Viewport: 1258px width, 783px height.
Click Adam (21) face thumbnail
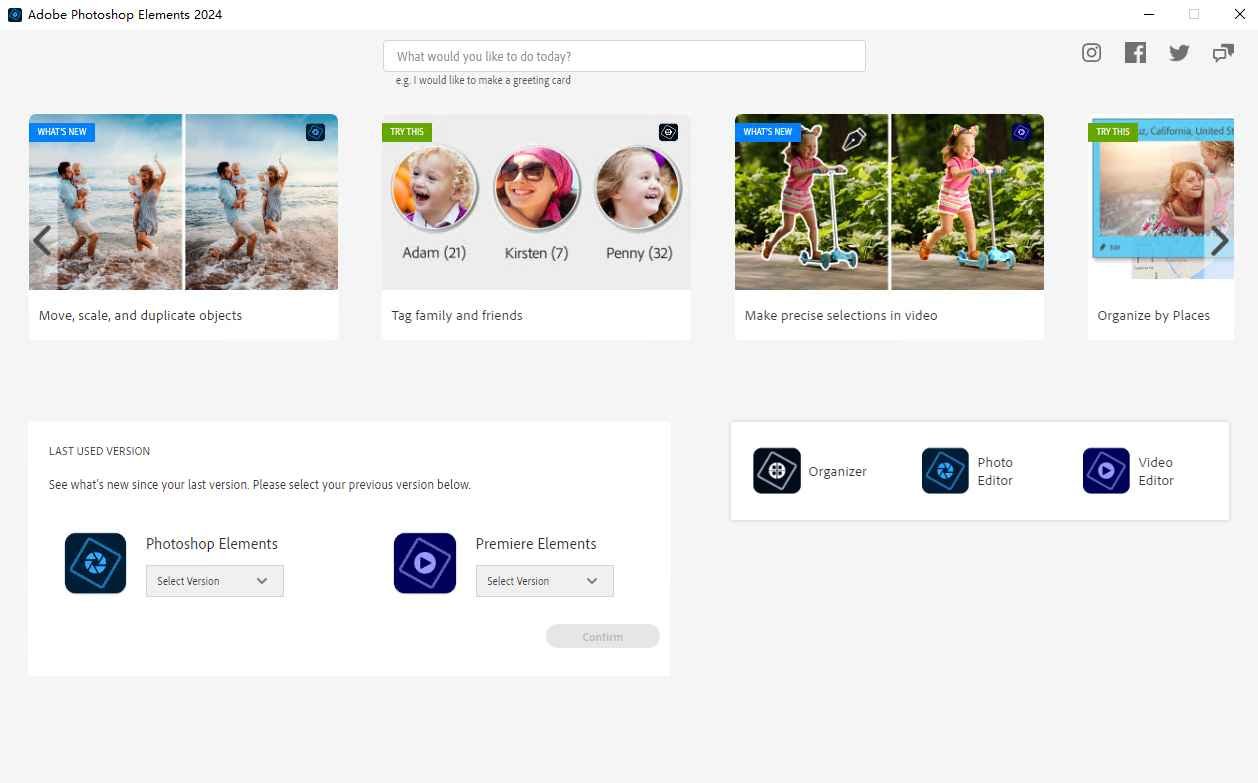pyautogui.click(x=434, y=189)
